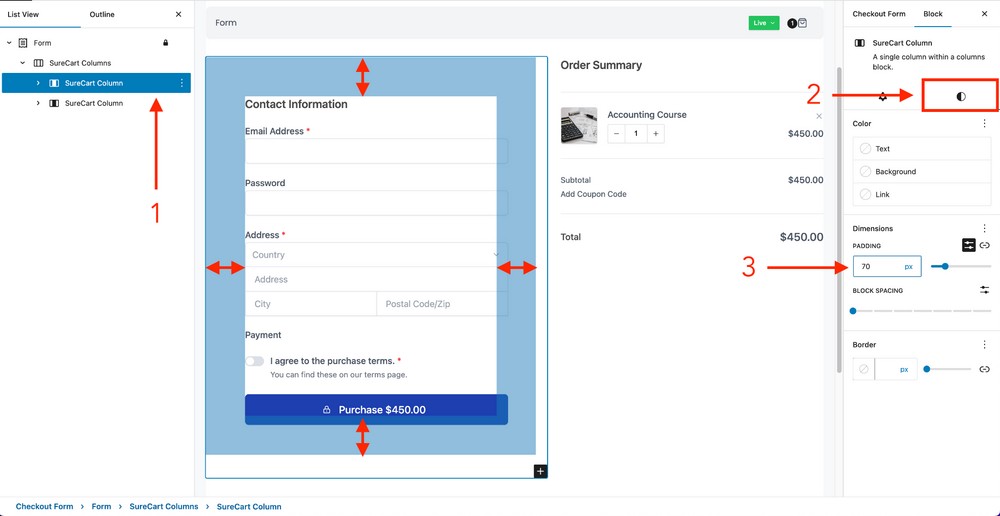The height and width of the screenshot is (516, 1000).
Task: Open Border panel options menu
Action: [984, 344]
